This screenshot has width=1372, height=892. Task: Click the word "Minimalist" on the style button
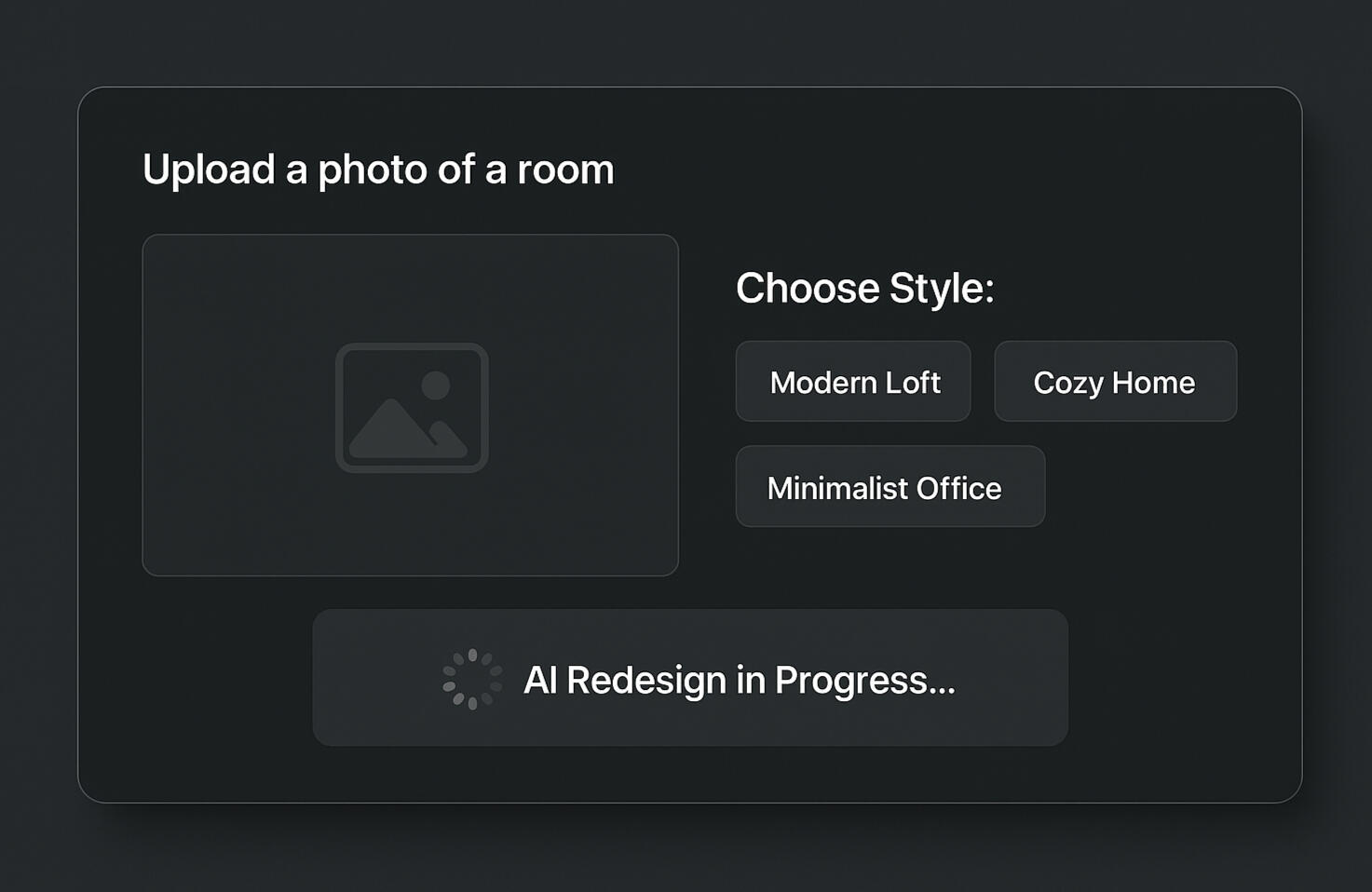pyautogui.click(x=835, y=489)
